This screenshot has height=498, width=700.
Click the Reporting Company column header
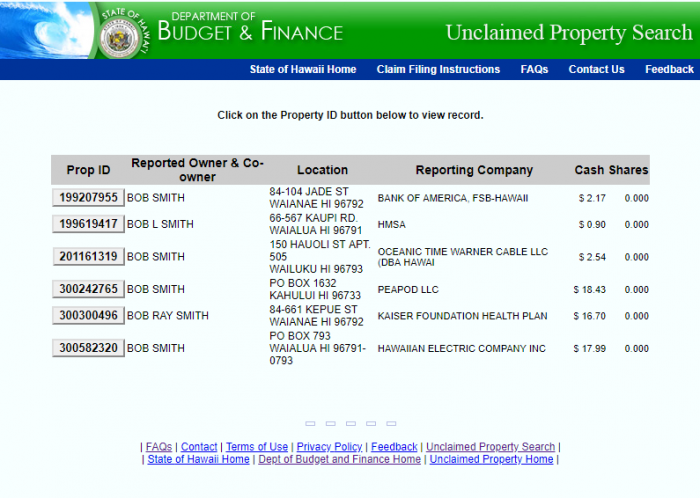click(474, 170)
